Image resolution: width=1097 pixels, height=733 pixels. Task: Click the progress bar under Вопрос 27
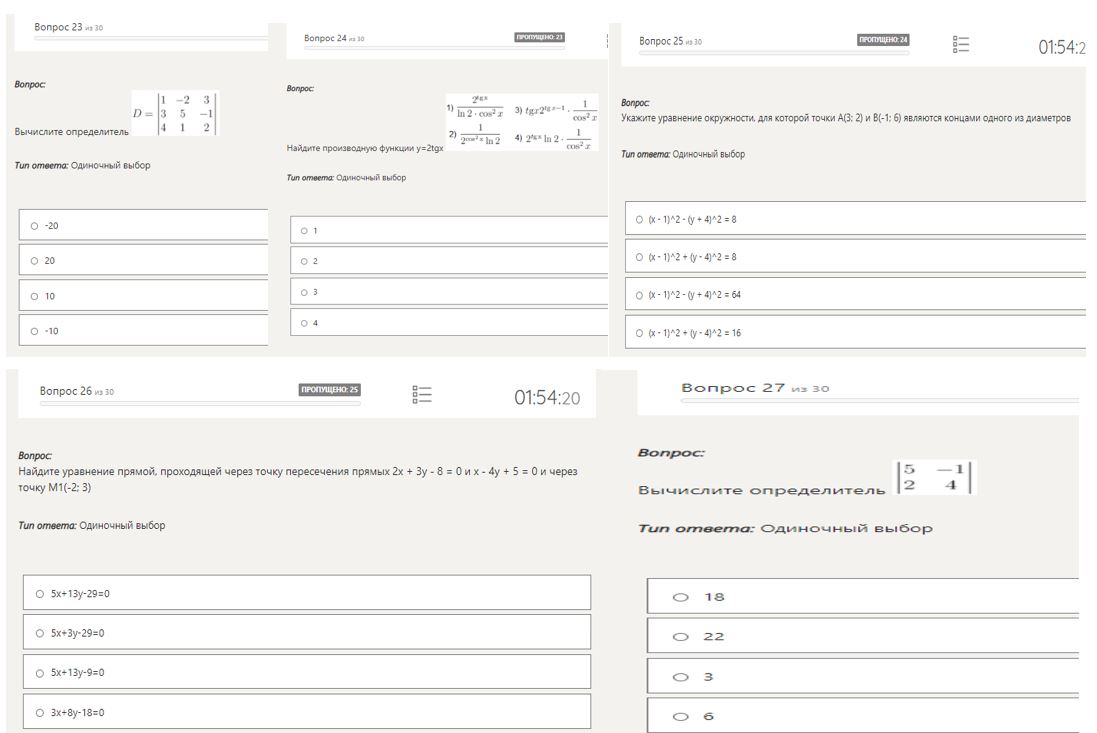pos(878,401)
